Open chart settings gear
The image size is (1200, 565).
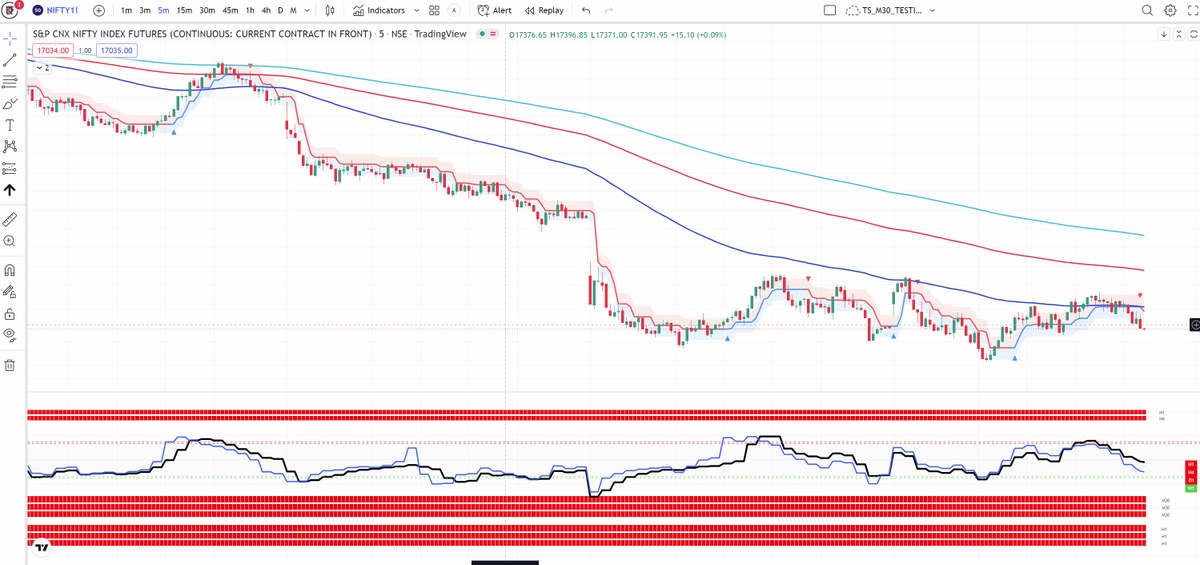pos(1170,10)
